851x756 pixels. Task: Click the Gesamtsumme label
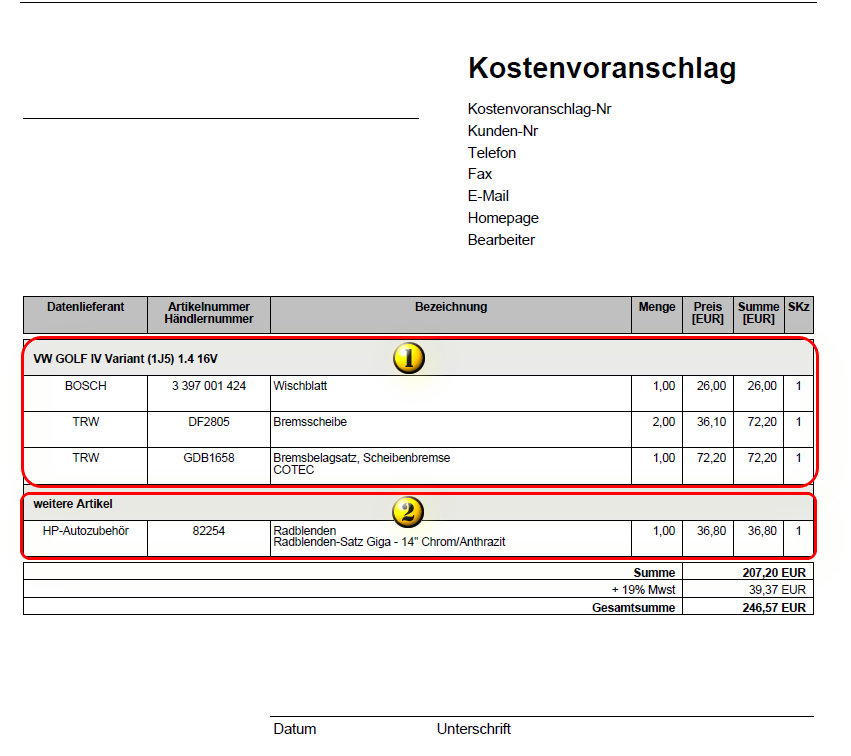[633, 608]
